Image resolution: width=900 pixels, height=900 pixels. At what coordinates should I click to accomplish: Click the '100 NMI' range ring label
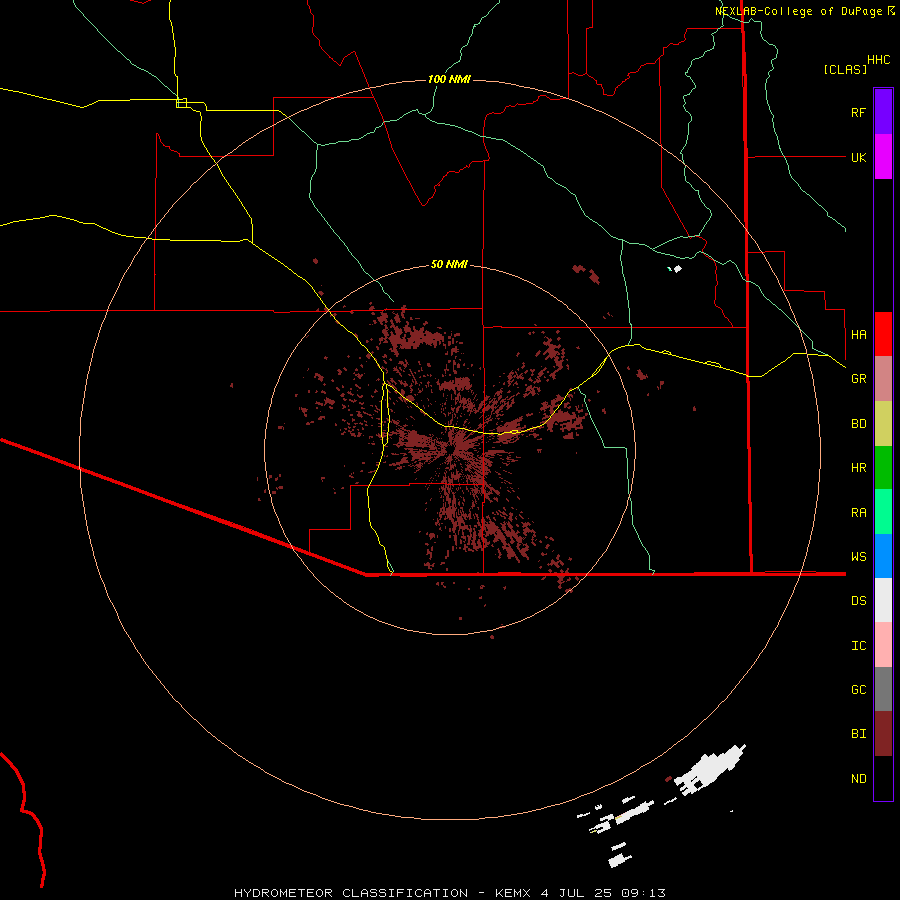click(x=449, y=79)
